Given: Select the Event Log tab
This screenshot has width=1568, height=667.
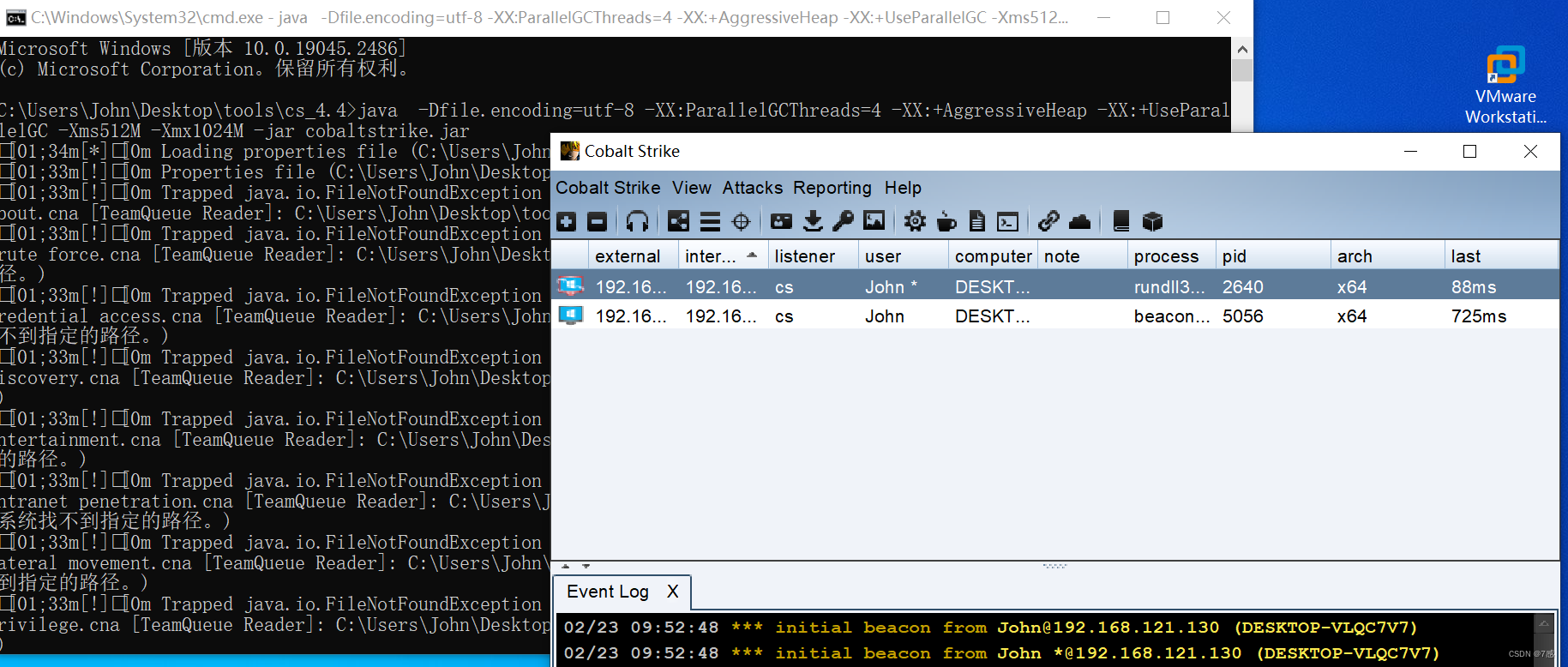Looking at the screenshot, I should (x=608, y=592).
